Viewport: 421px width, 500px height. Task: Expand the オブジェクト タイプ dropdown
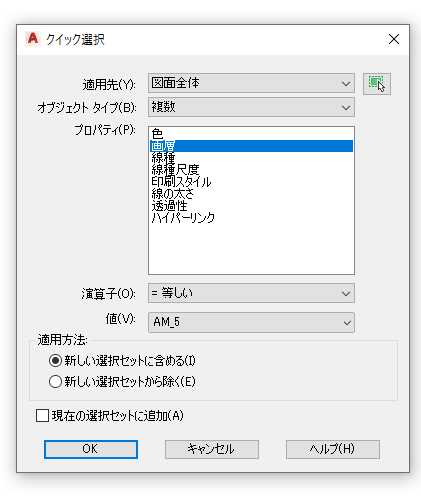coord(251,107)
